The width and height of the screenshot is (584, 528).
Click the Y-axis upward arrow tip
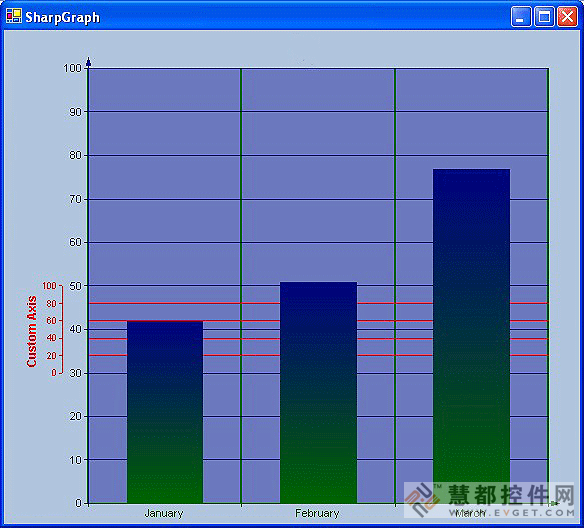pyautogui.click(x=88, y=61)
